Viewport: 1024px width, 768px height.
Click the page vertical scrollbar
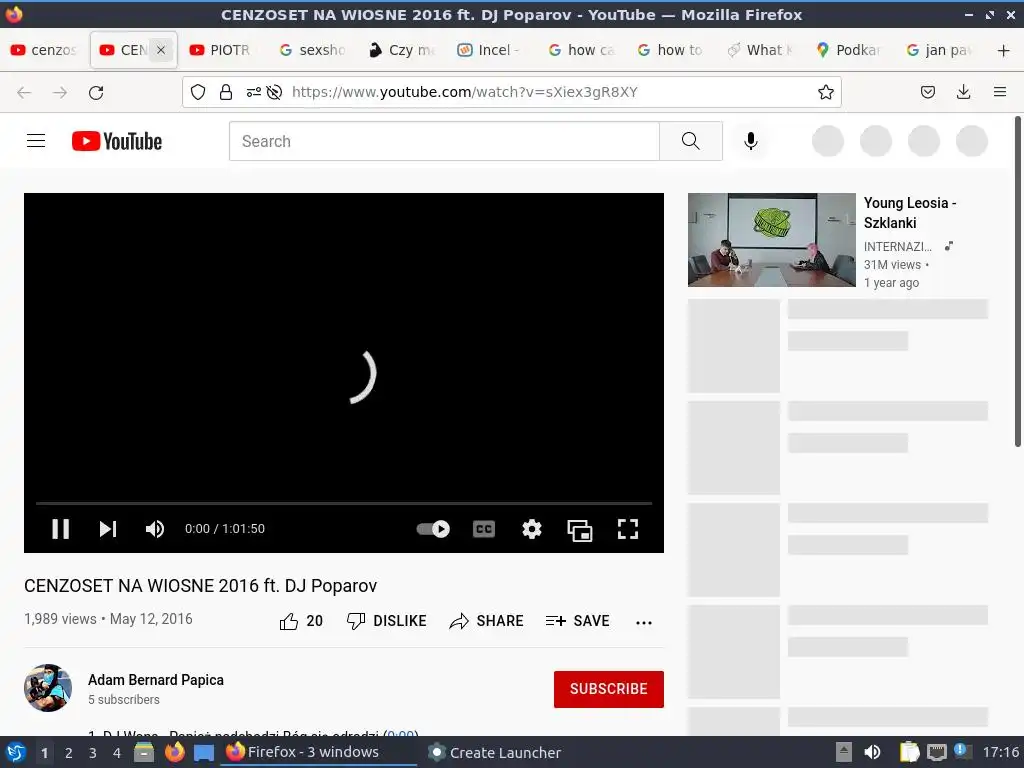coord(1017,281)
